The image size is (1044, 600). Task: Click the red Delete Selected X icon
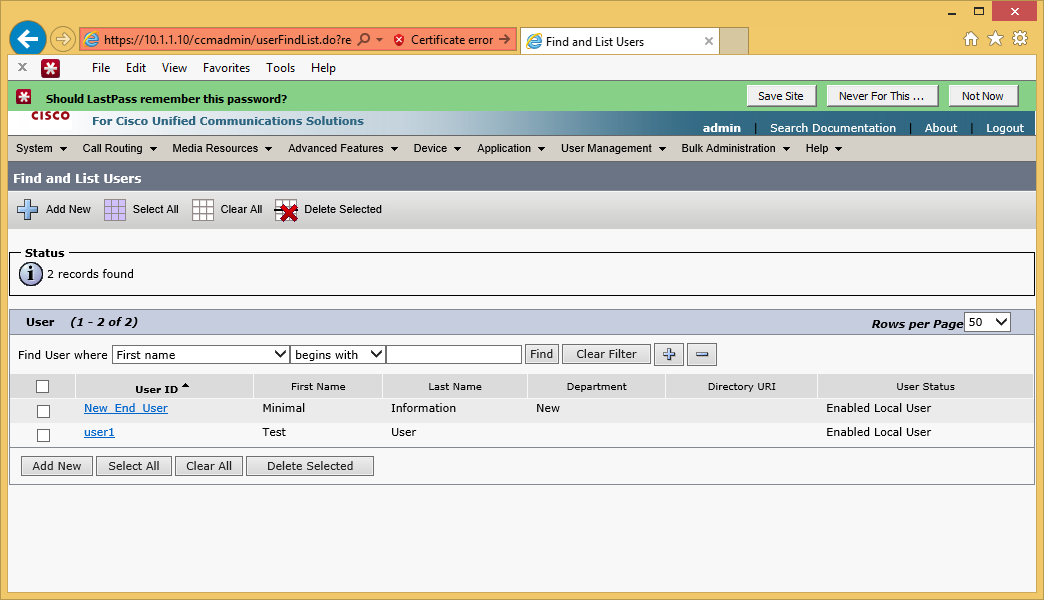pos(286,211)
